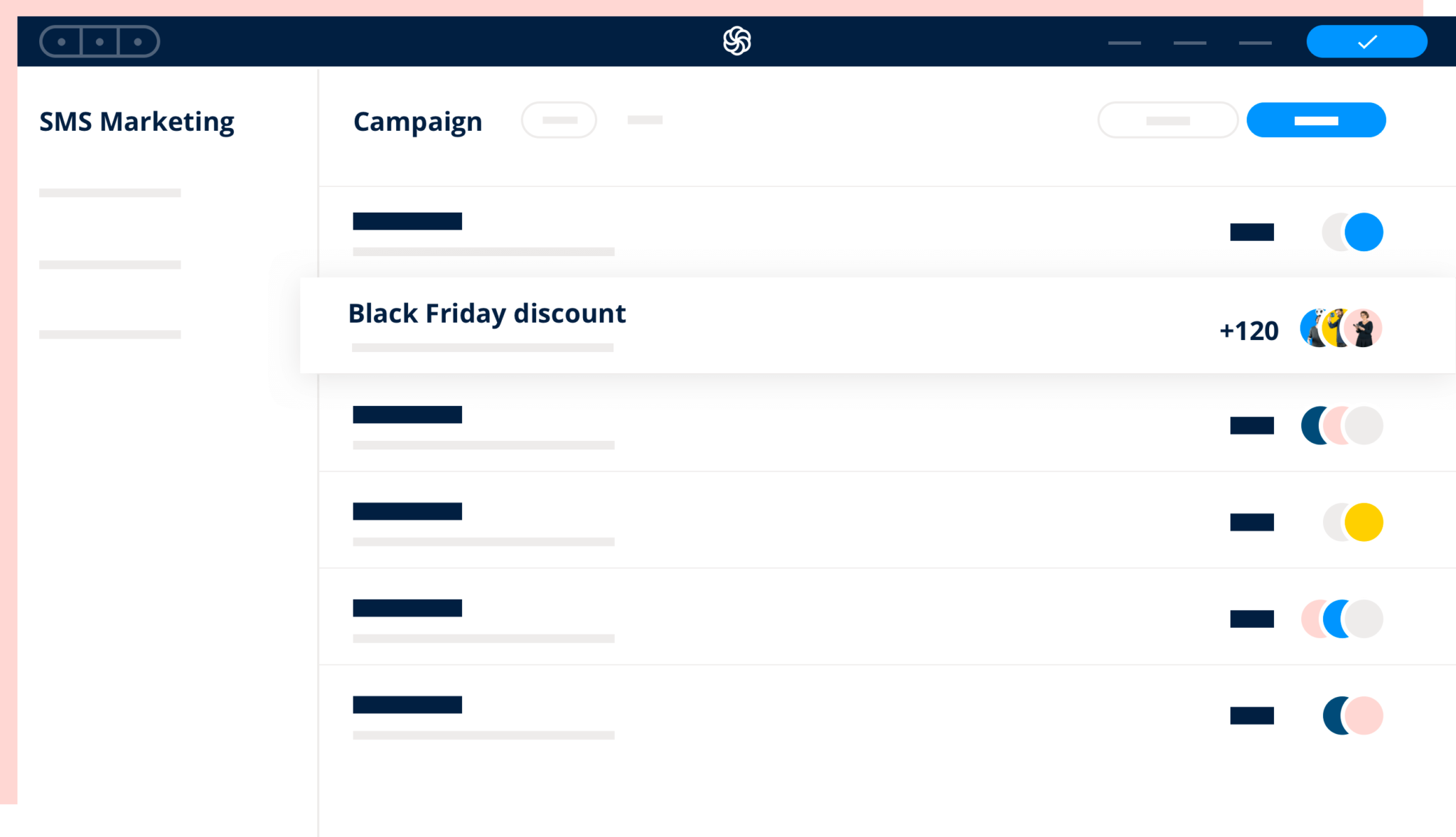Click the blue primary button beside Campaign header
Screen dimensions: 1456x837
(1316, 120)
